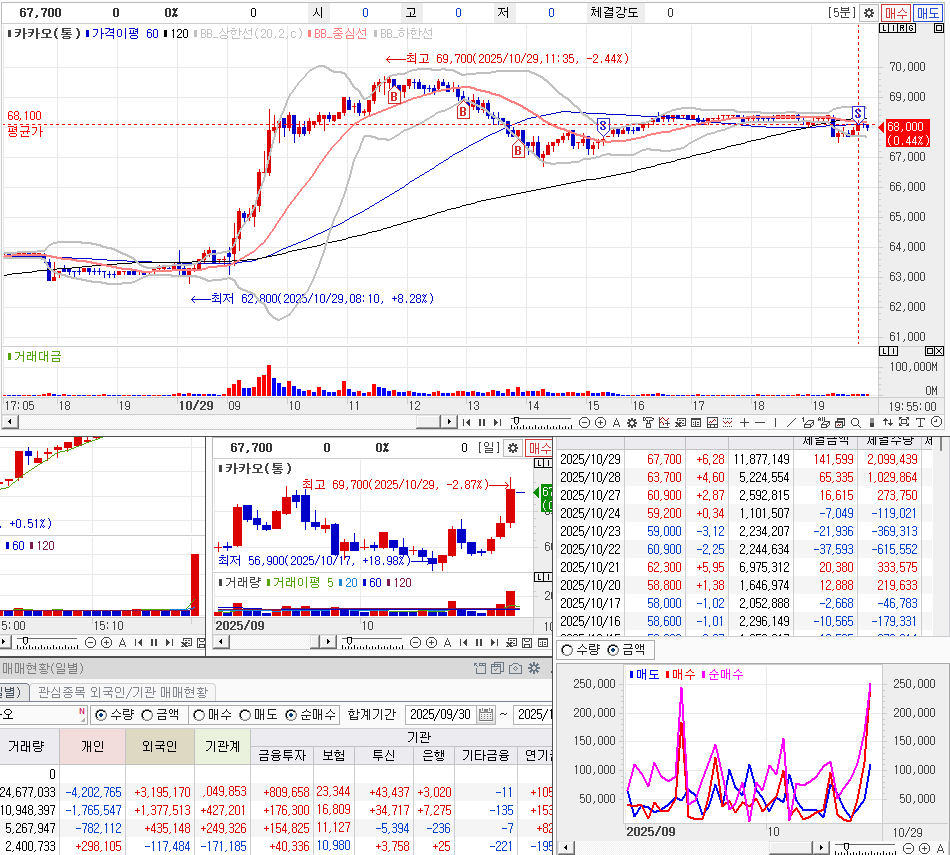950x855 pixels.
Task: Jump to last bar in 5-minute chart toolbar
Action: click(497, 422)
